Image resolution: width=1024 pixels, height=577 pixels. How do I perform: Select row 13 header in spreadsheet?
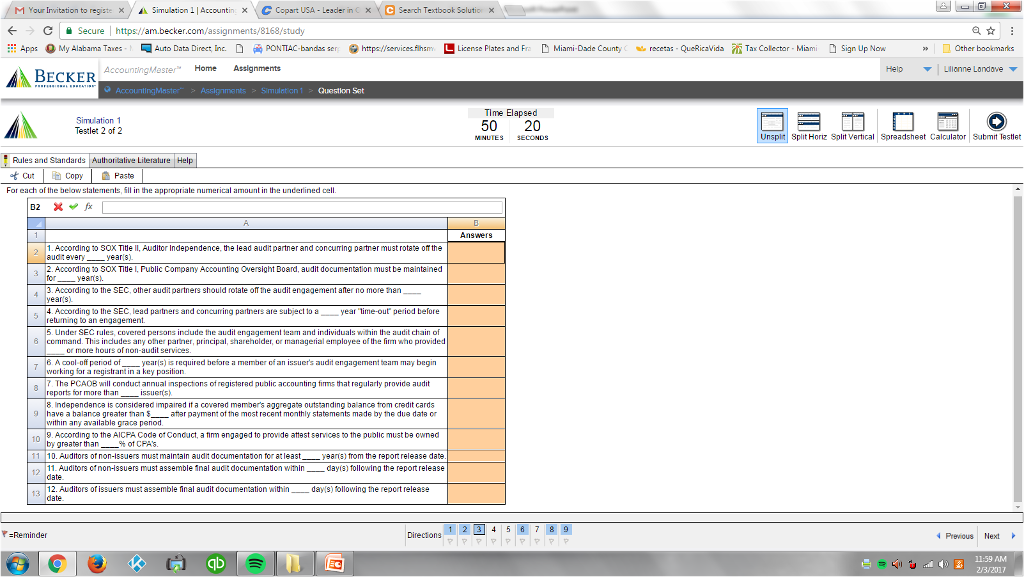pos(36,493)
